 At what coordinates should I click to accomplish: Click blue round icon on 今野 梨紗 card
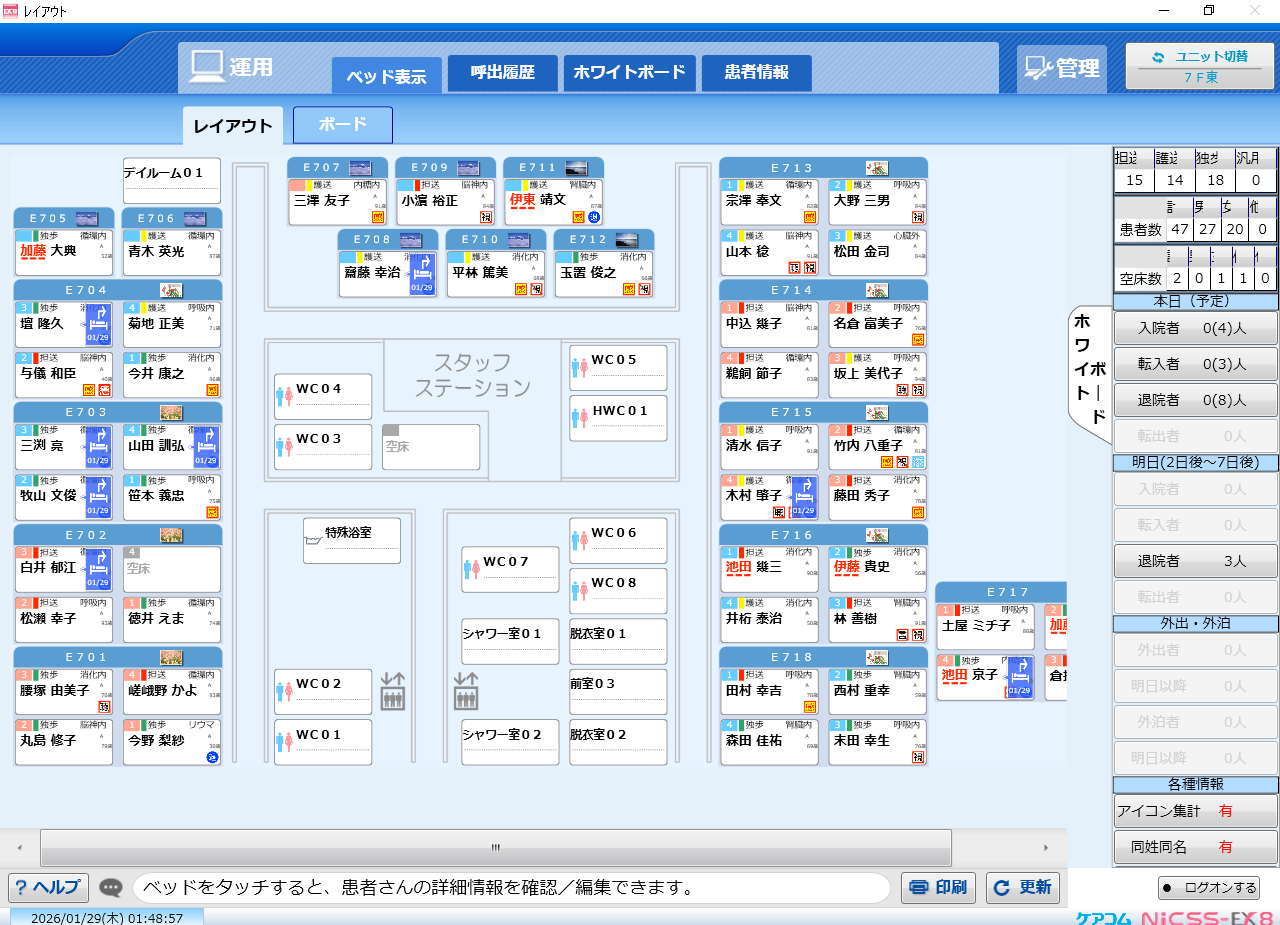pos(212,757)
